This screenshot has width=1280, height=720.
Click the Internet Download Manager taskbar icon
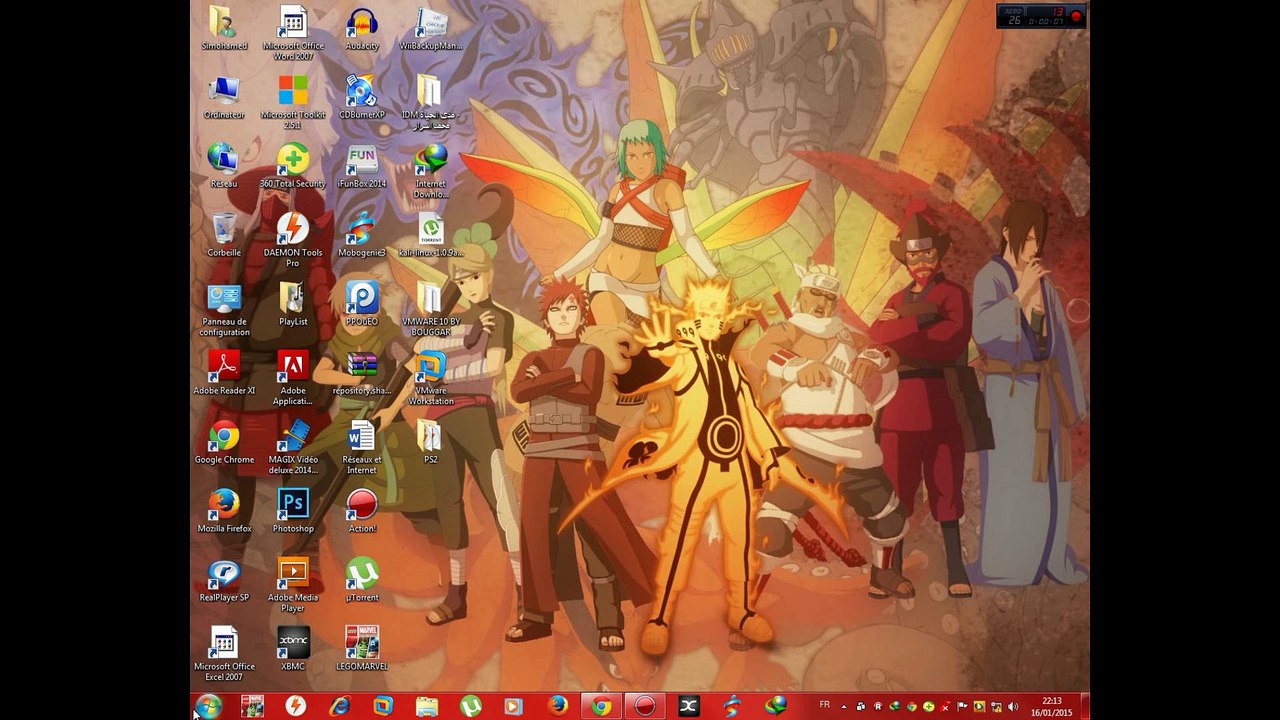click(x=776, y=706)
